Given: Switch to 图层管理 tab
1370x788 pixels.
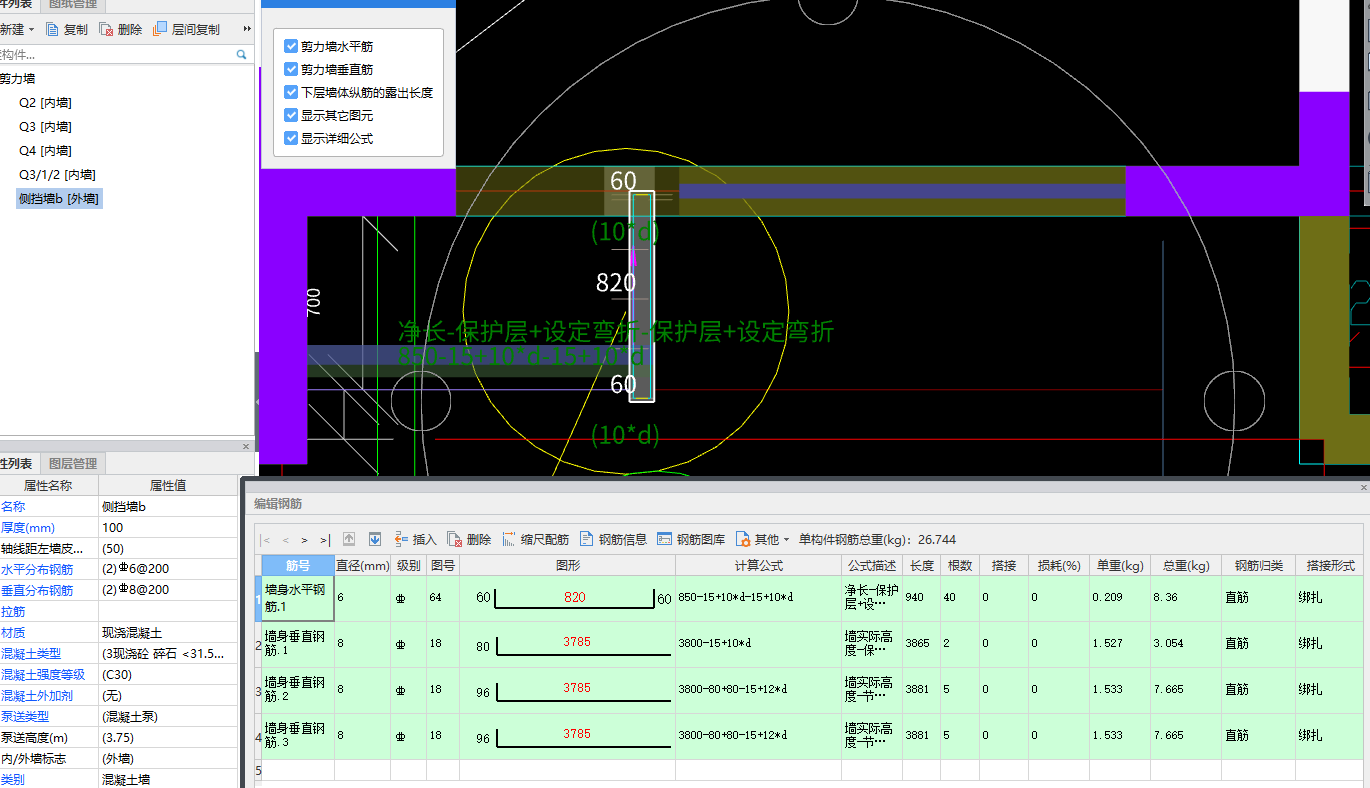Looking at the screenshot, I should tap(73, 463).
